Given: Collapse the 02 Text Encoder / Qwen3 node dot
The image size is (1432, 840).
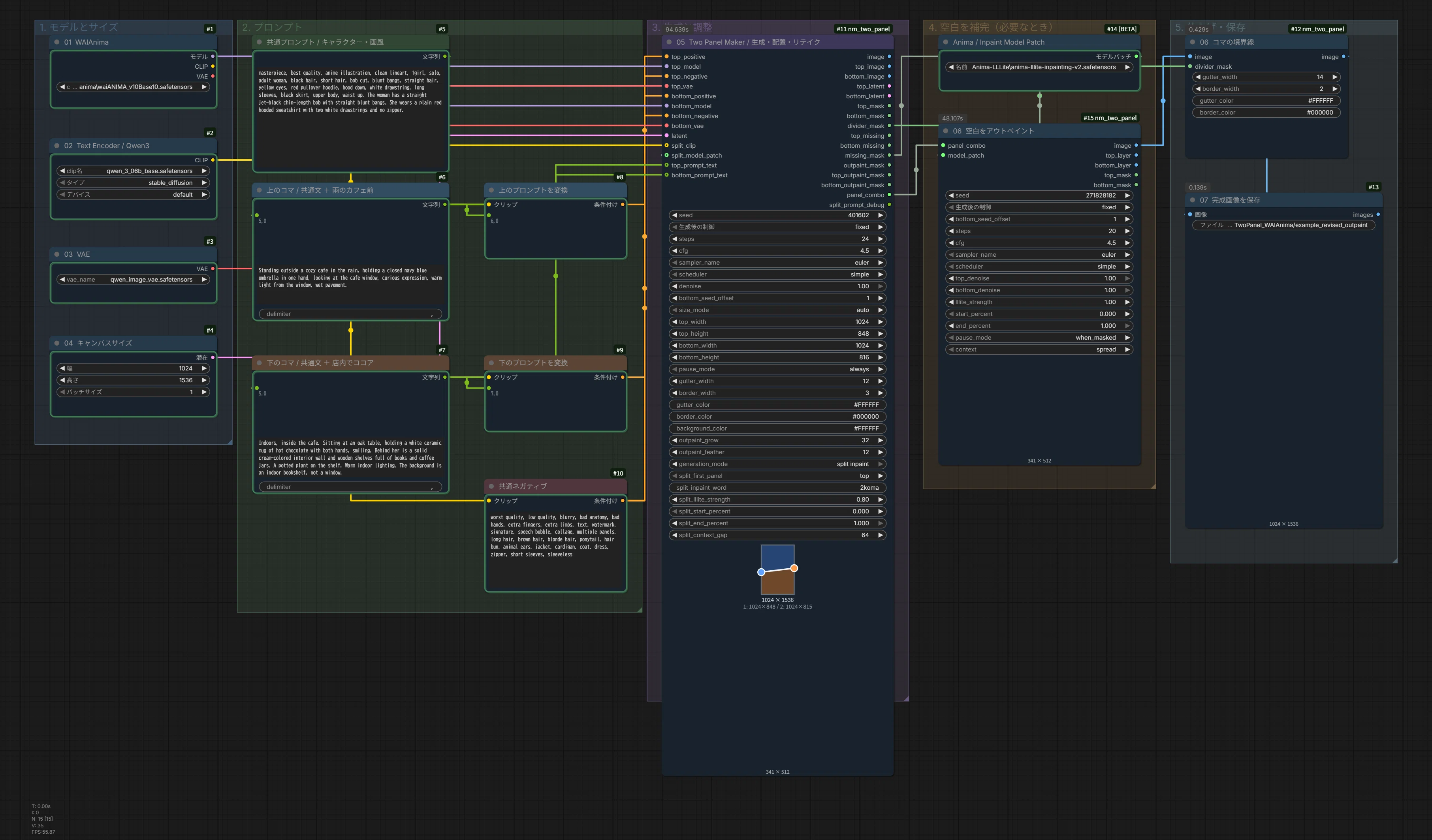Looking at the screenshot, I should tap(57, 145).
